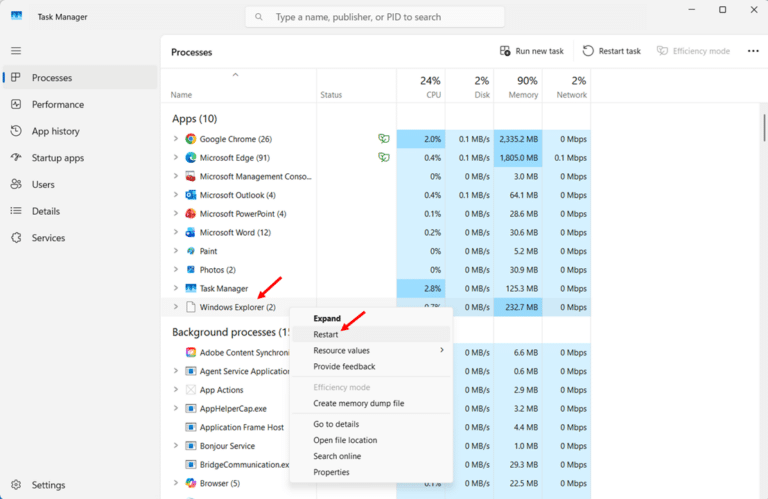768x499 pixels.
Task: Click the Photos app icon
Action: (191, 270)
